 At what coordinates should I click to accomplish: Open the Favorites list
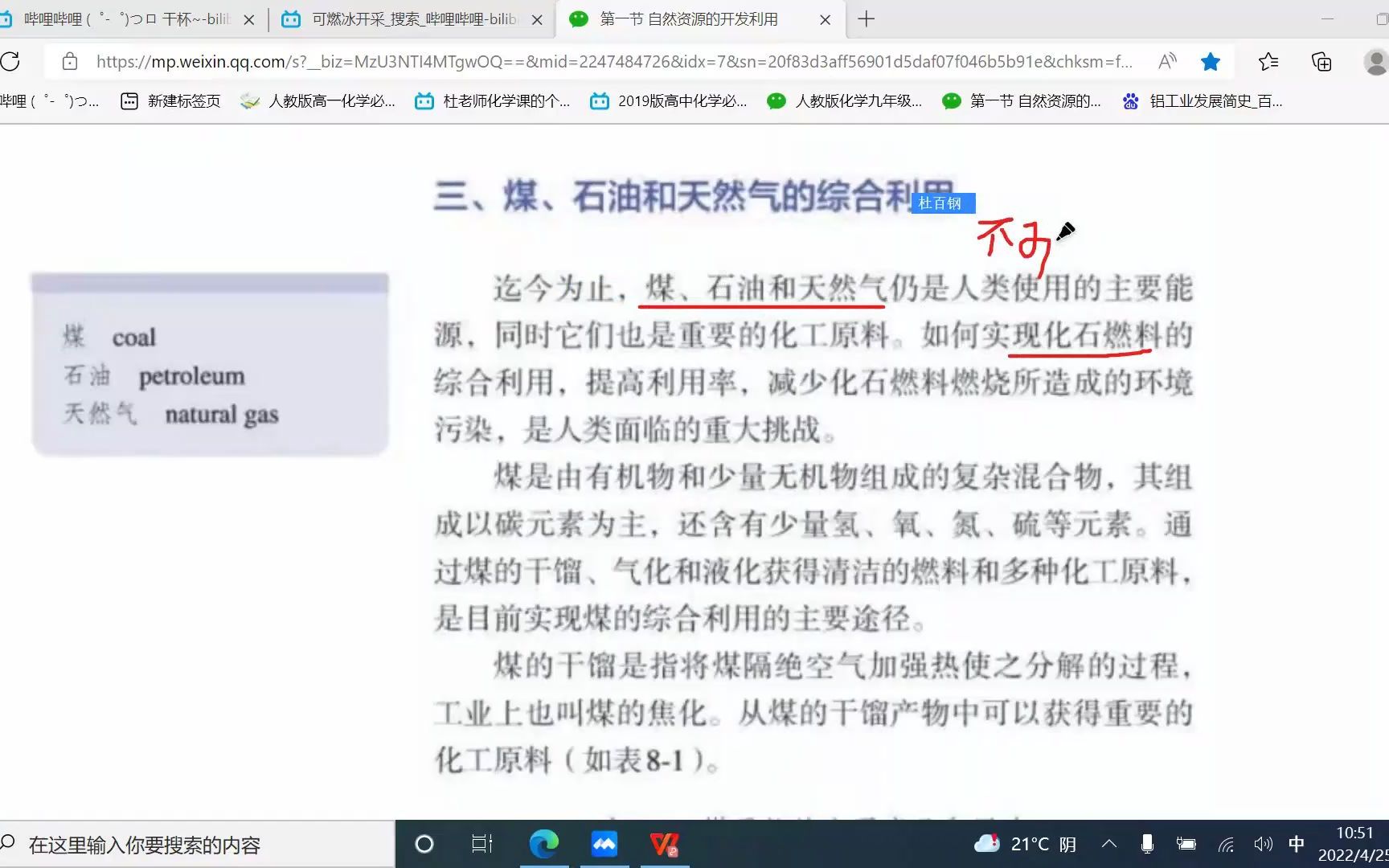click(1268, 62)
